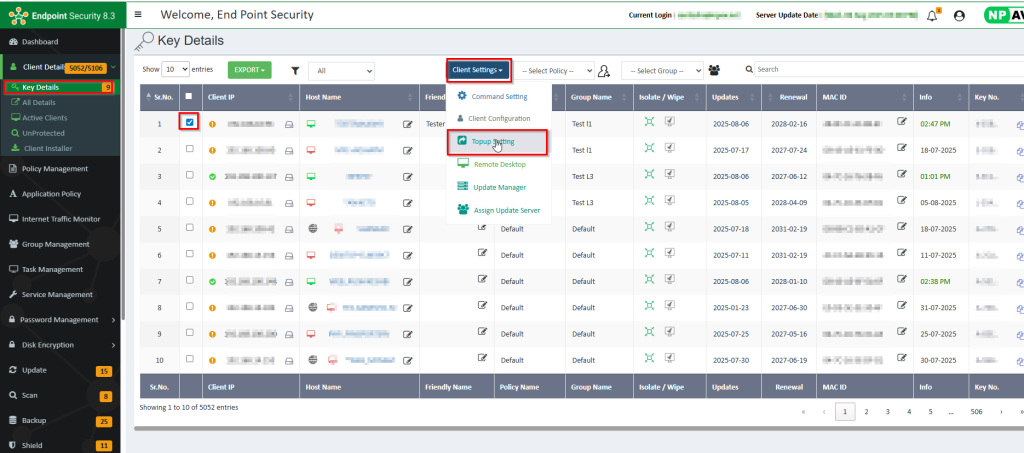The width and height of the screenshot is (1024, 453).
Task: Open the user profile icon in header
Action: click(959, 16)
